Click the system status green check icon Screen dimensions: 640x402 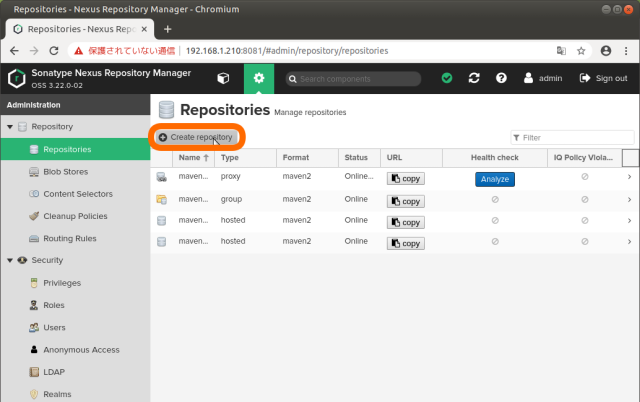447,78
